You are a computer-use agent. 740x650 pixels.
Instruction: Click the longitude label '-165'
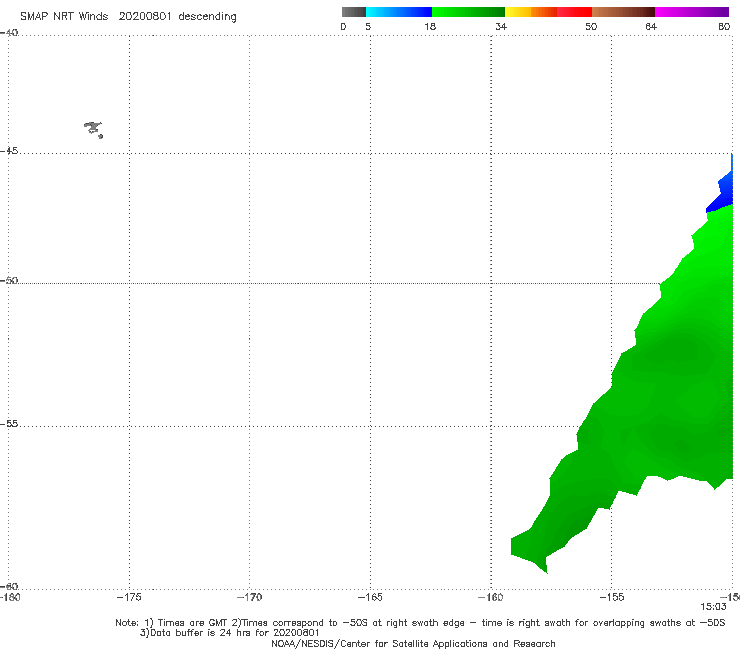370,597
